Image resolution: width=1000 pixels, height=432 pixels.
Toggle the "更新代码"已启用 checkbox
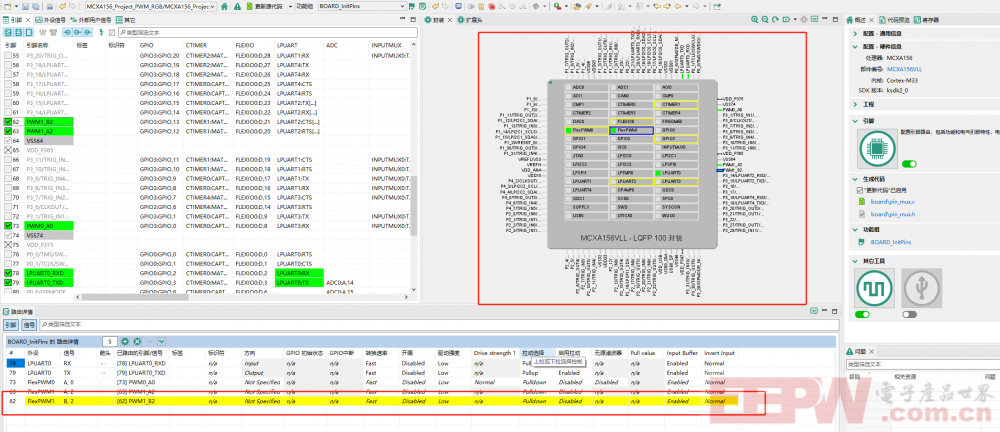click(860, 190)
